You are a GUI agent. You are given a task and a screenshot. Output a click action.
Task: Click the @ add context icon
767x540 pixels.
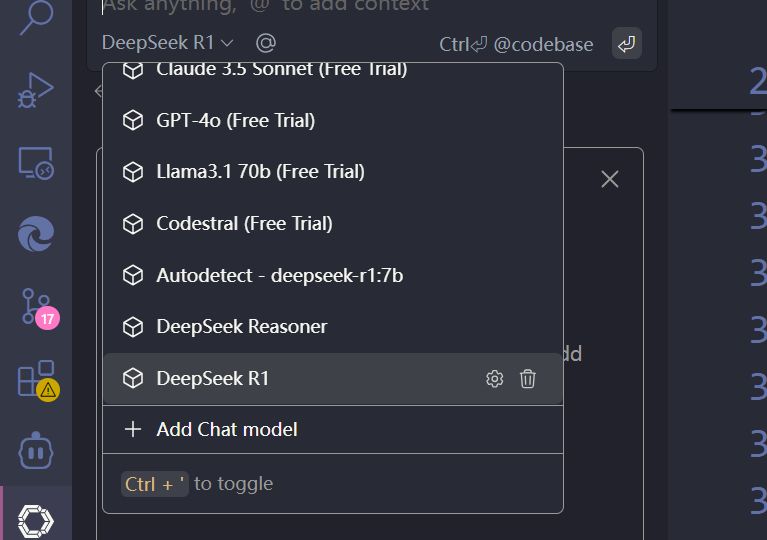click(265, 43)
